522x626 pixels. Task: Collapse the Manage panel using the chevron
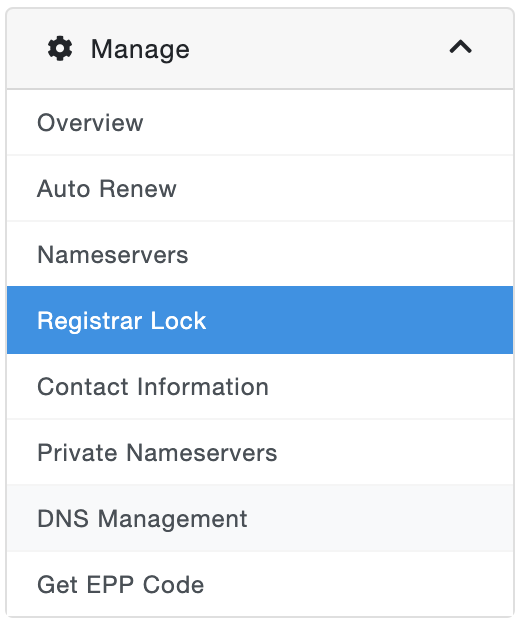pyautogui.click(x=461, y=47)
